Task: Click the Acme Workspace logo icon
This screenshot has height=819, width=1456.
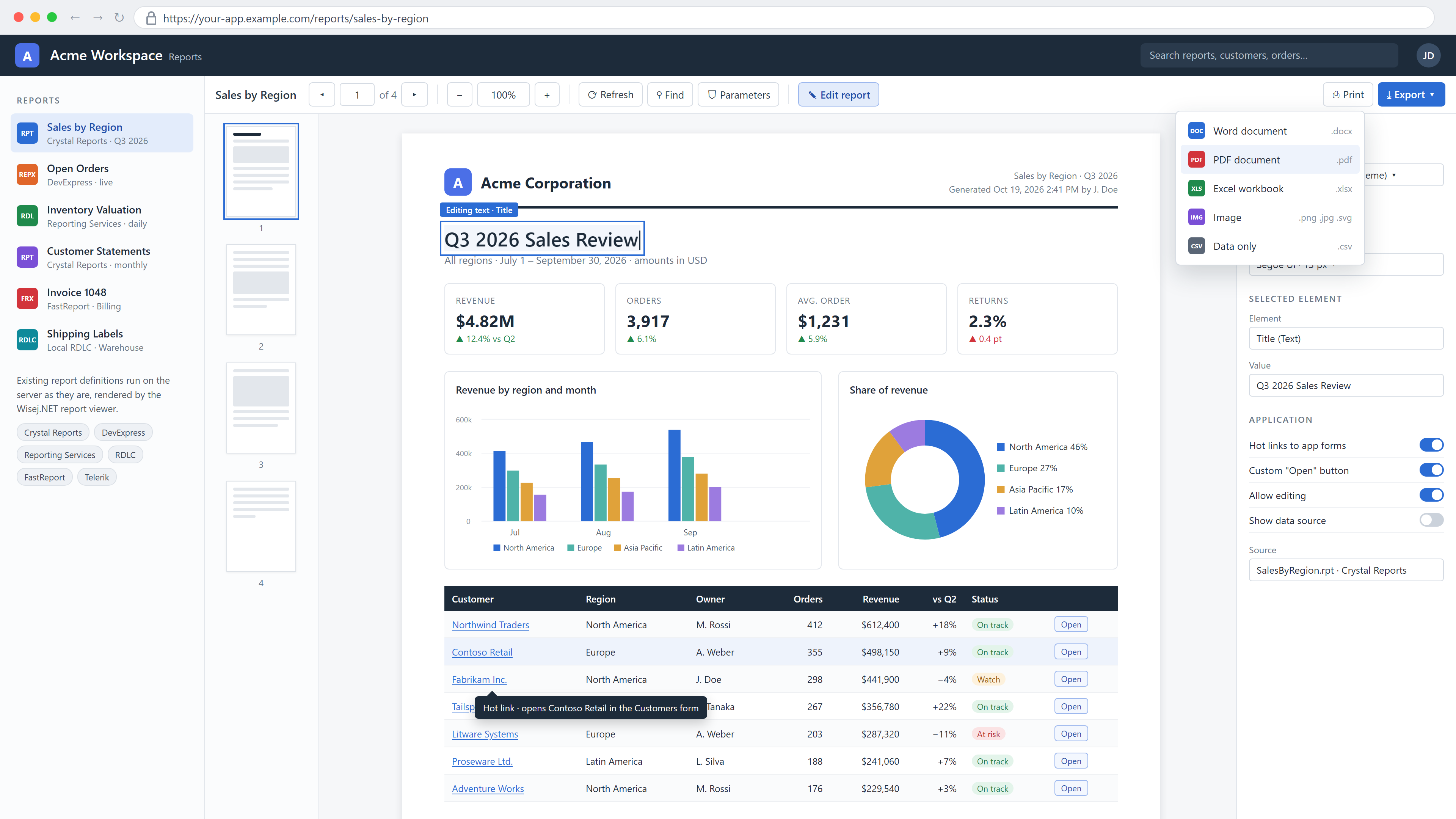Action: [x=27, y=55]
